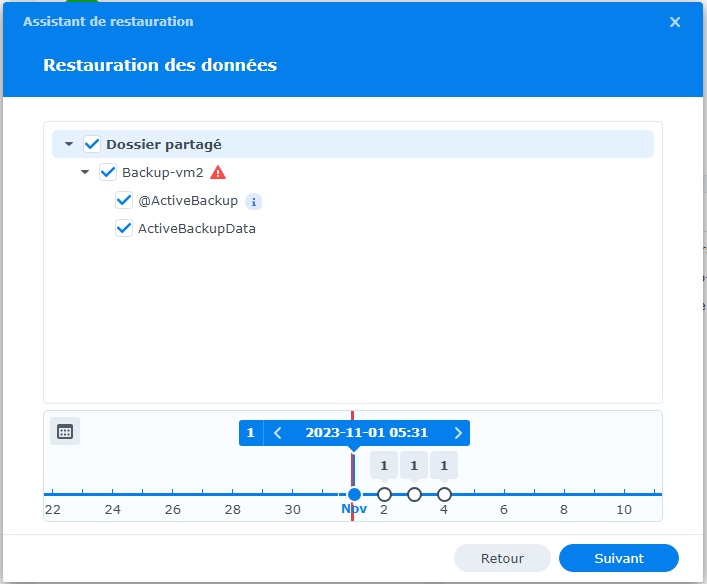Select the November 3 backup point
This screenshot has height=584, width=707.
[x=414, y=494]
